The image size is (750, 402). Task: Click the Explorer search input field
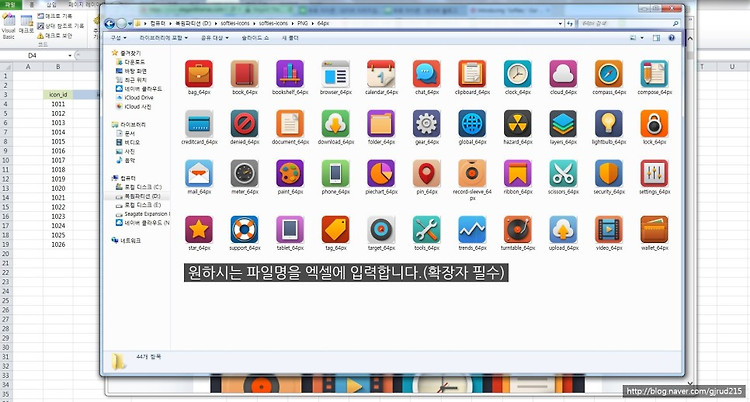(x=629, y=23)
